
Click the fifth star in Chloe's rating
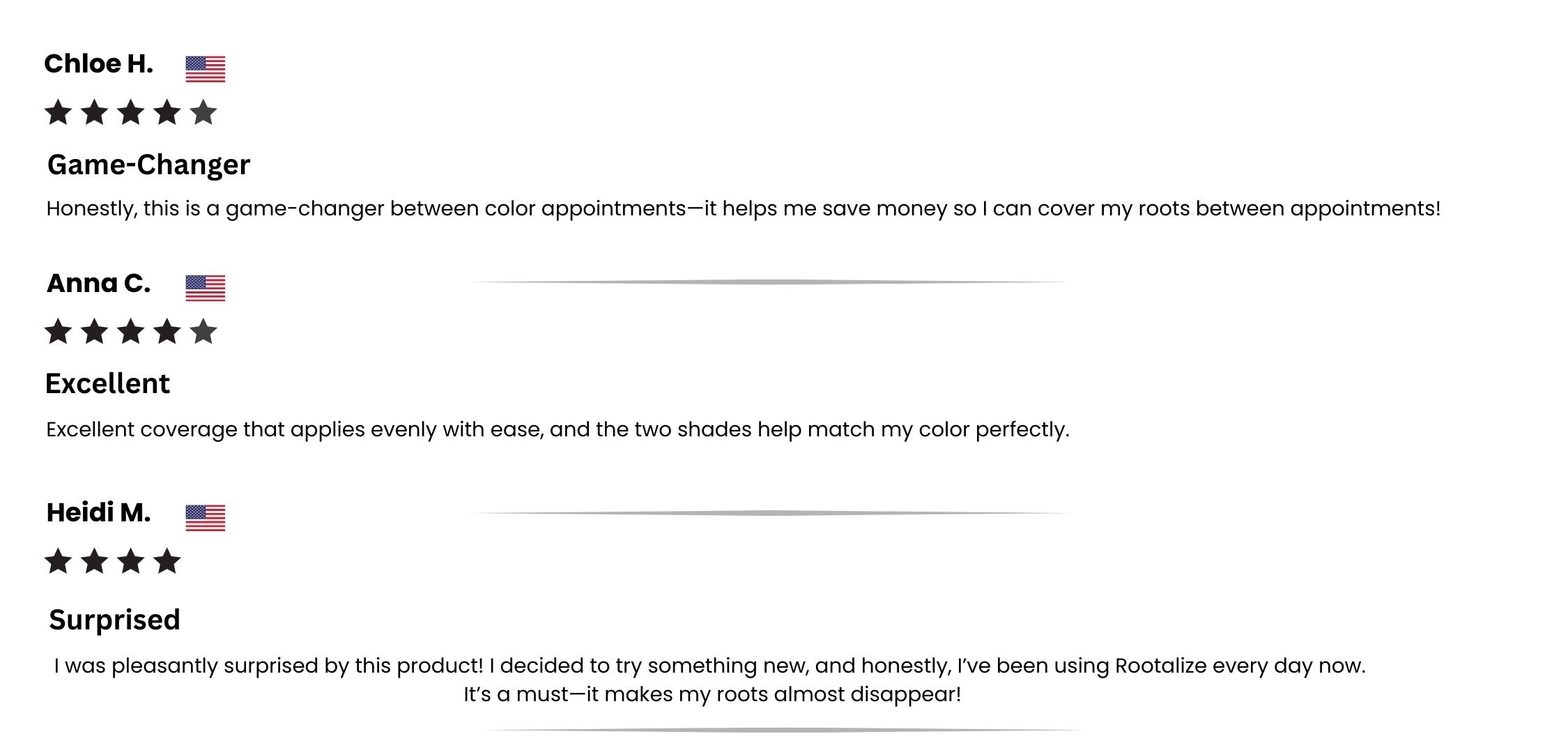coord(203,112)
